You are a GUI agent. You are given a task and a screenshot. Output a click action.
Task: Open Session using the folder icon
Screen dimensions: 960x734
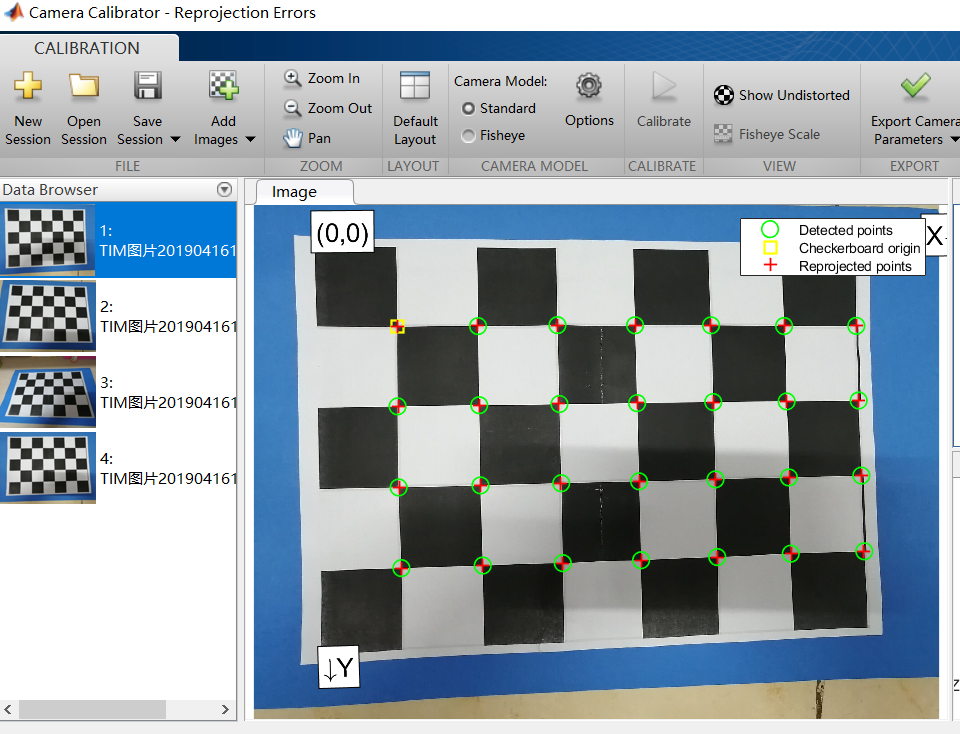[x=84, y=87]
